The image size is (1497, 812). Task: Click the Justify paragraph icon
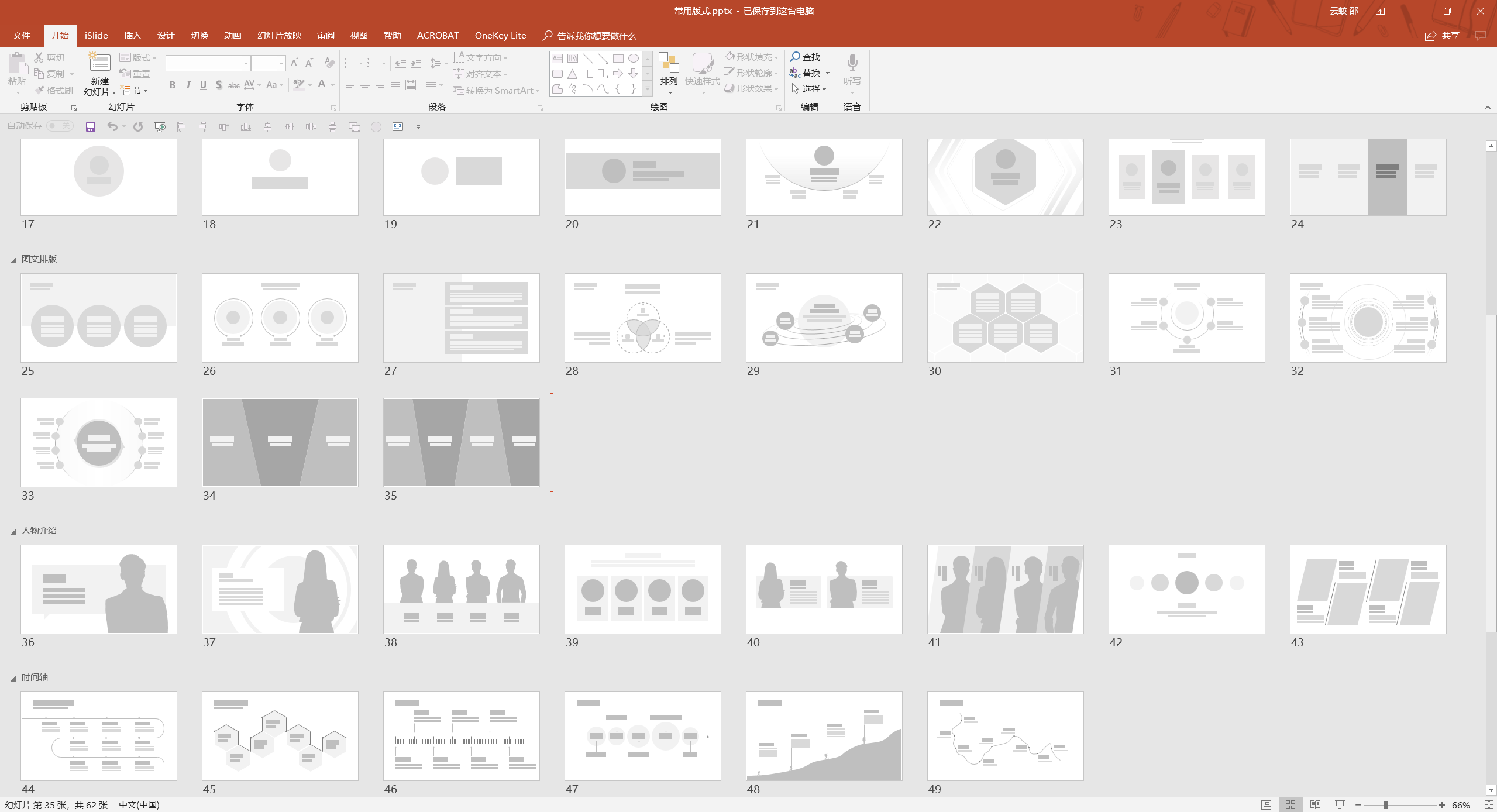coord(395,85)
